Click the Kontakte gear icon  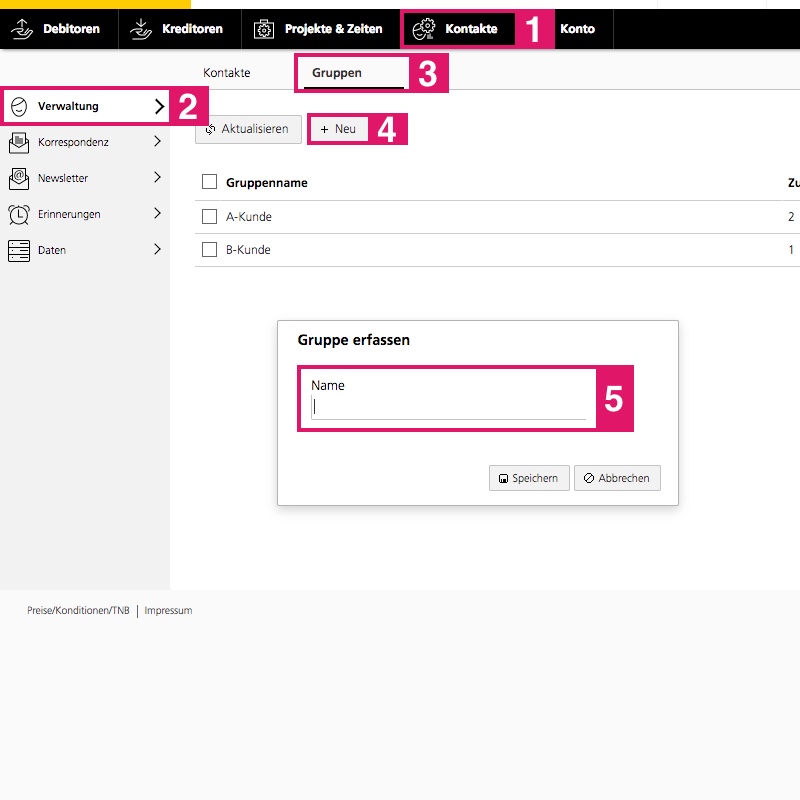point(424,29)
